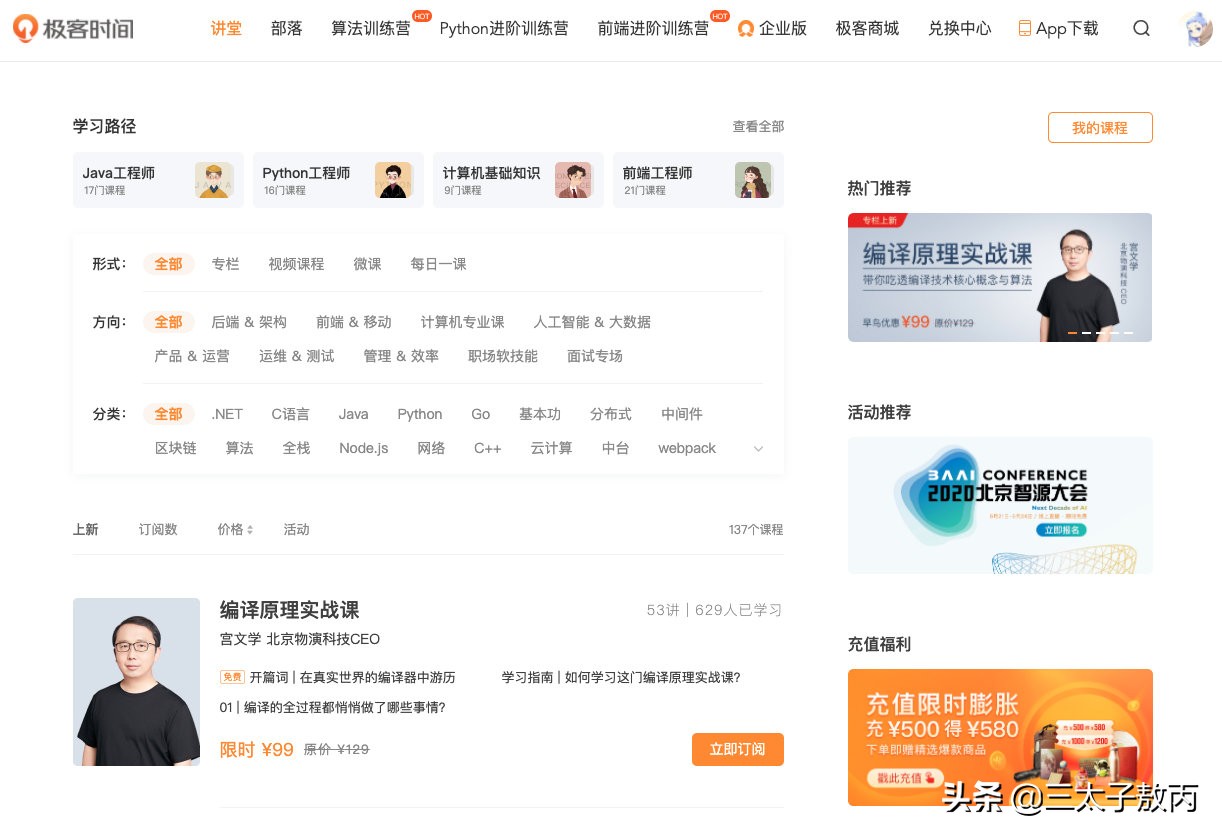Select 专栏 under the 形式 filter
This screenshot has height=838, width=1222.
pyautogui.click(x=226, y=264)
